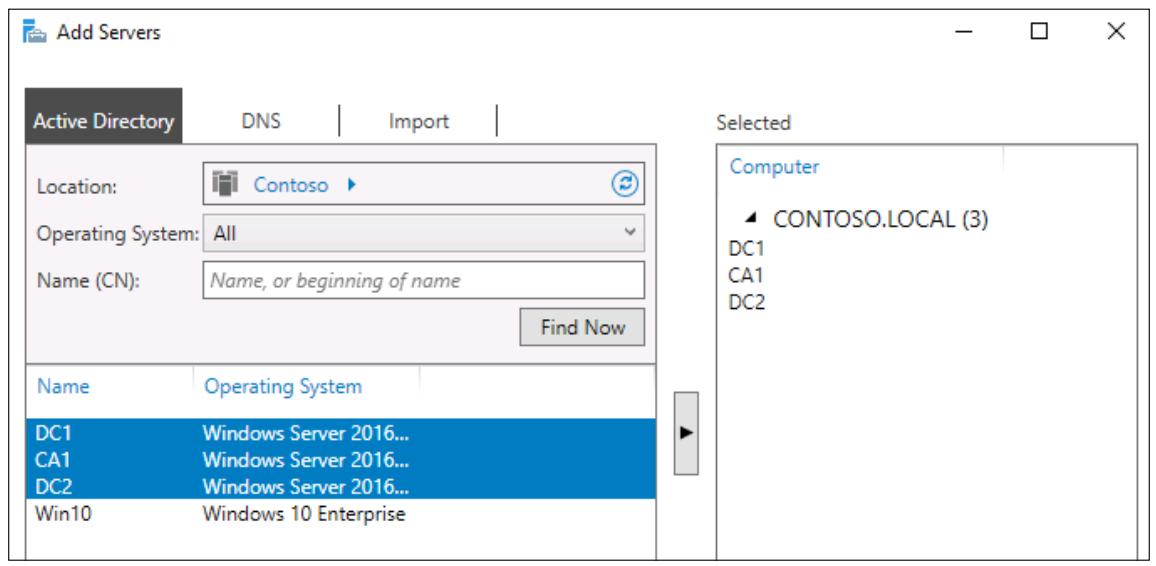Image resolution: width=1156 pixels, height=566 pixels.
Task: Select the CA1 row in search results
Action: tap(341, 460)
